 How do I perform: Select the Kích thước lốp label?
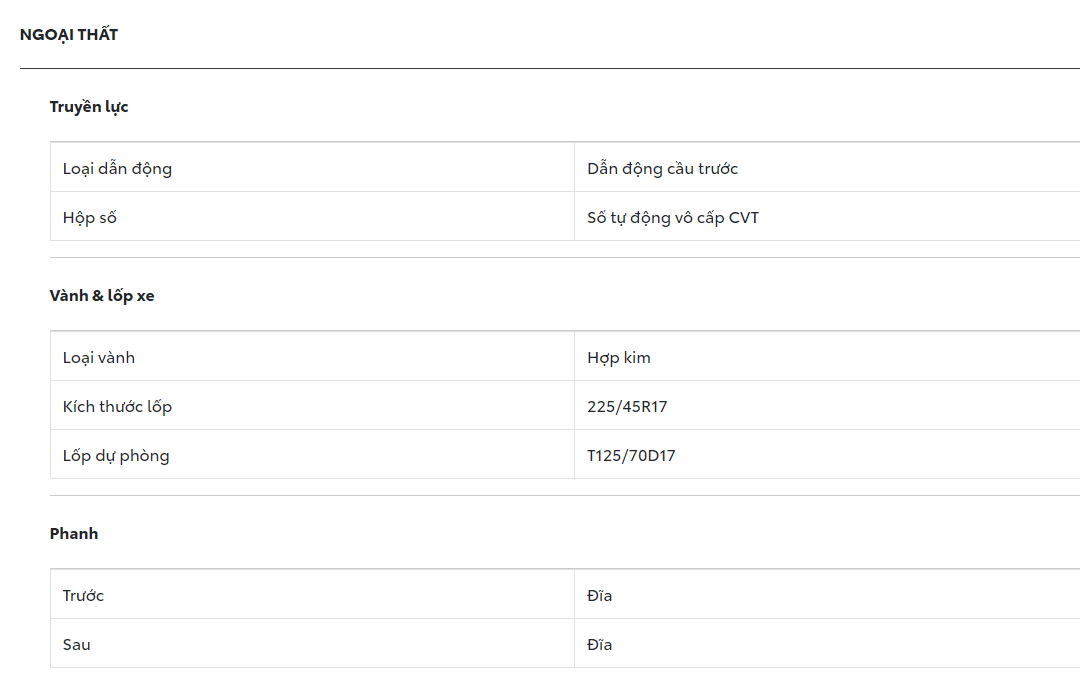click(x=117, y=407)
